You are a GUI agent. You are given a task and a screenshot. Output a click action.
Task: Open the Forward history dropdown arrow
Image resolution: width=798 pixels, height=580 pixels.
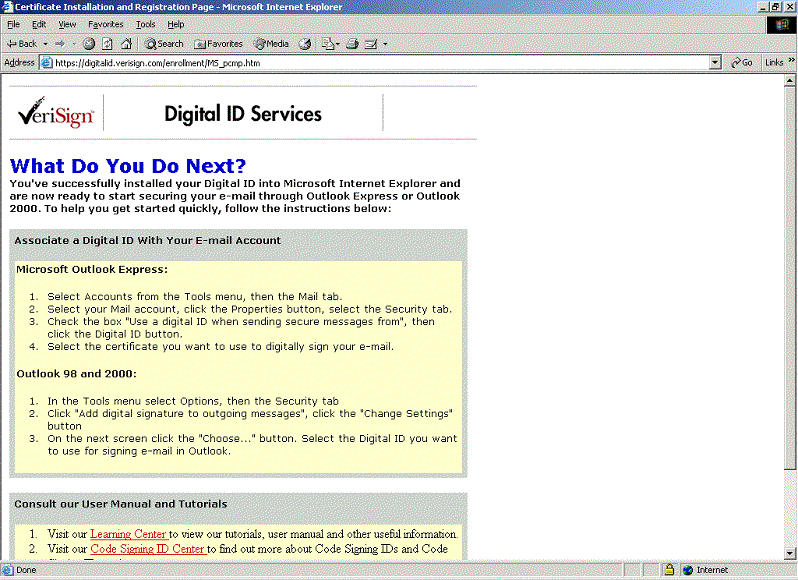[x=74, y=44]
